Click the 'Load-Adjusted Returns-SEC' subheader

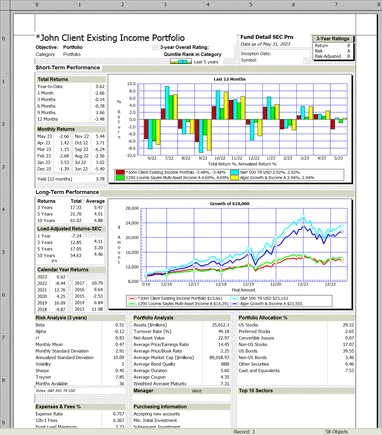click(69, 229)
